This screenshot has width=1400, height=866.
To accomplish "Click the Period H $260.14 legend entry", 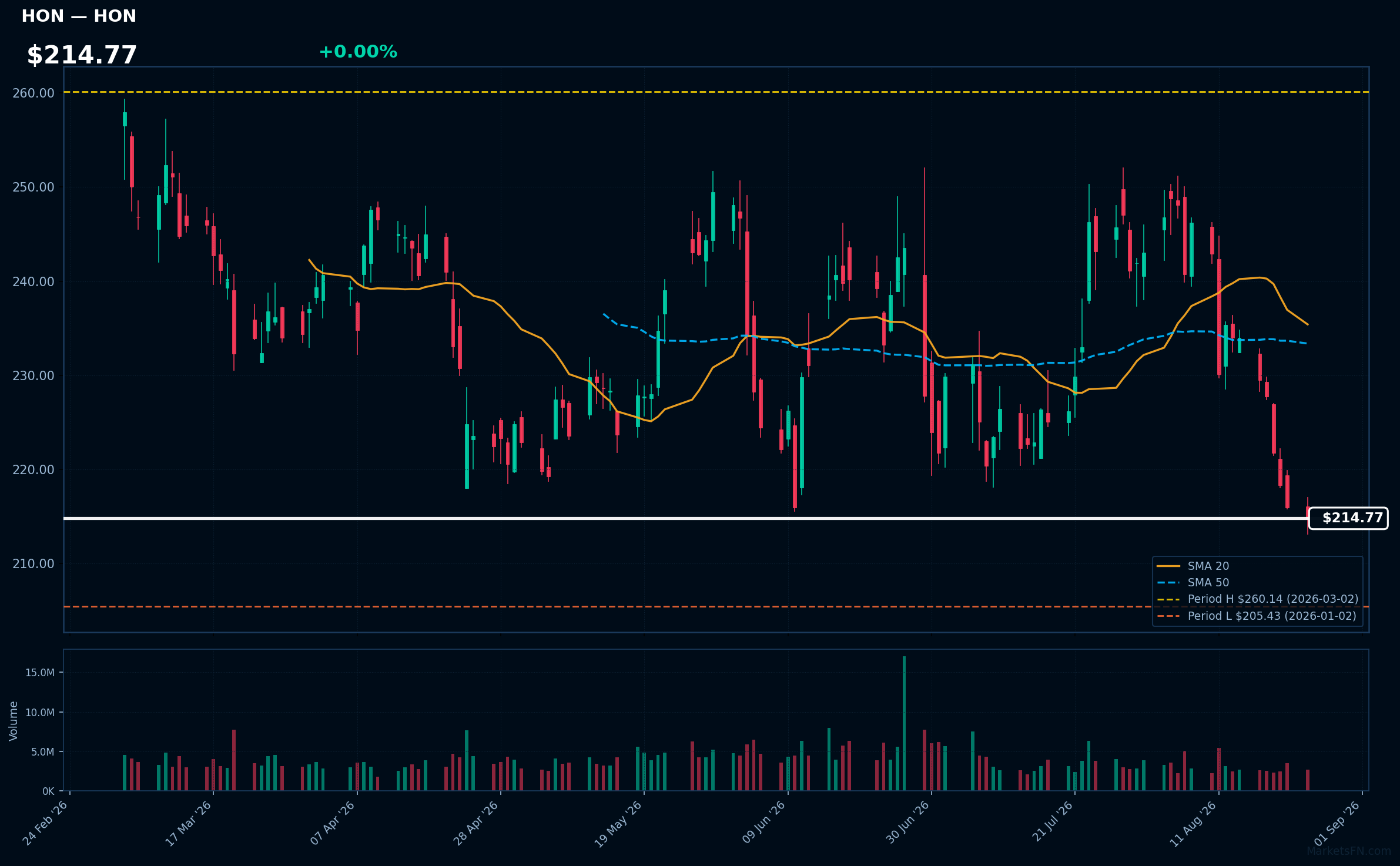I will [1258, 599].
